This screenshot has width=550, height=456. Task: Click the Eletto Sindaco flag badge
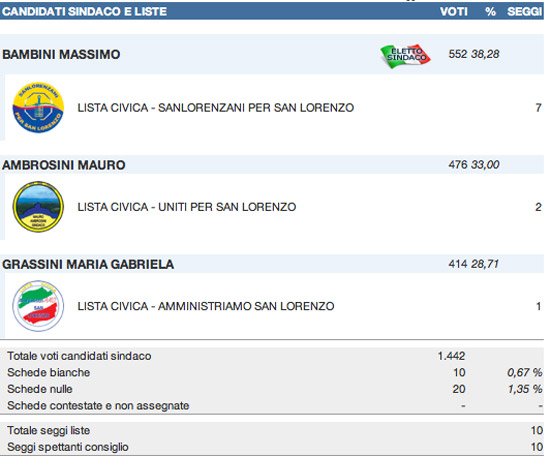click(x=405, y=56)
